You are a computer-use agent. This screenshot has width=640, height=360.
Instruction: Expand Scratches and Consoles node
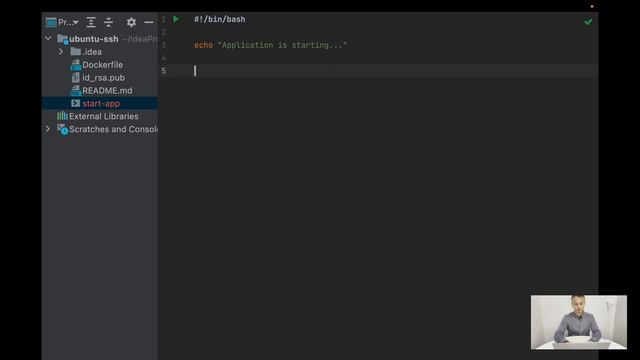(48, 129)
